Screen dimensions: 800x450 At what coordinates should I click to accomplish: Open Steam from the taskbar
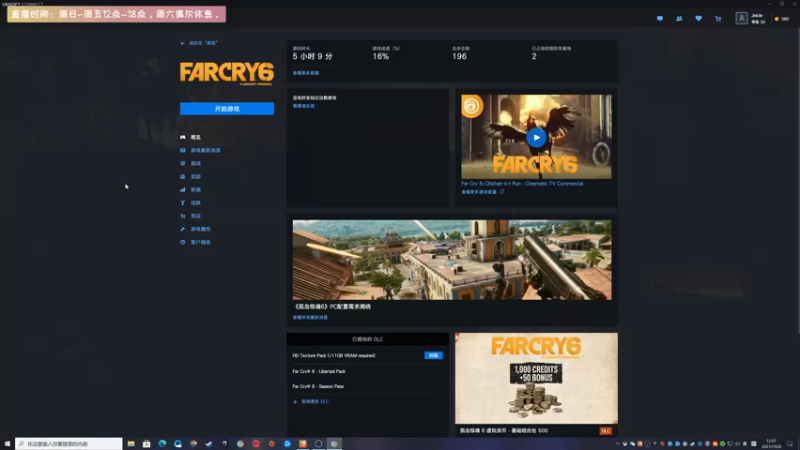[209, 444]
